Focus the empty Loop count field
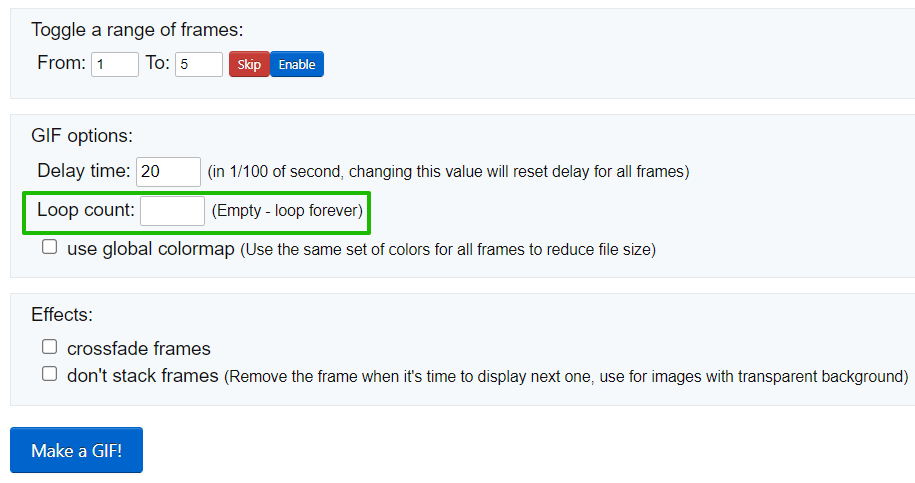The image size is (915, 483). click(172, 211)
